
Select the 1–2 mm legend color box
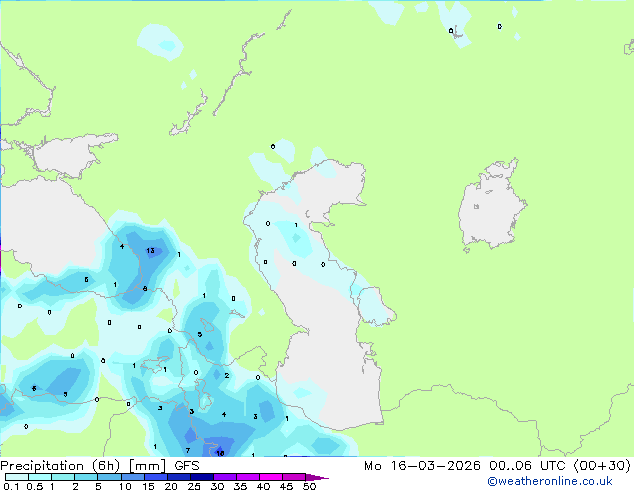(63, 477)
